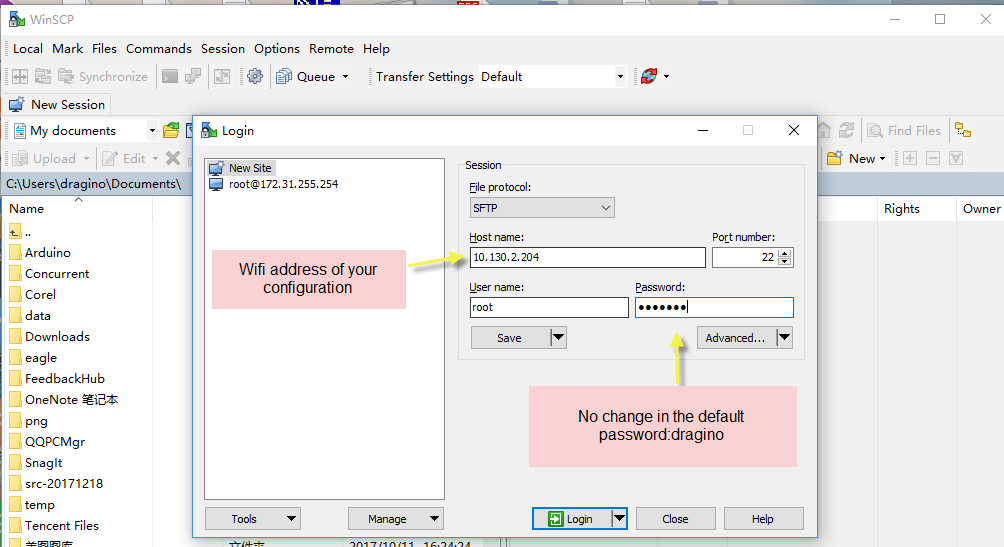
Task: Click the open directory folder icon
Action: click(x=171, y=131)
